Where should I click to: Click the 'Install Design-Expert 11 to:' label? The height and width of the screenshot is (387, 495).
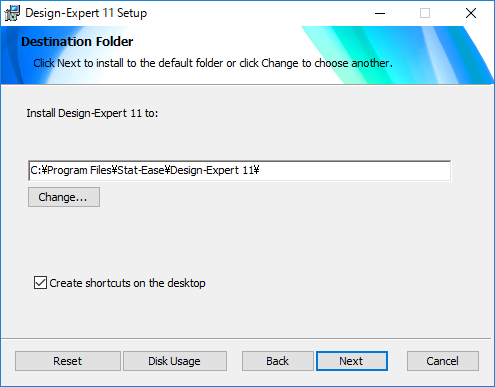click(x=92, y=113)
